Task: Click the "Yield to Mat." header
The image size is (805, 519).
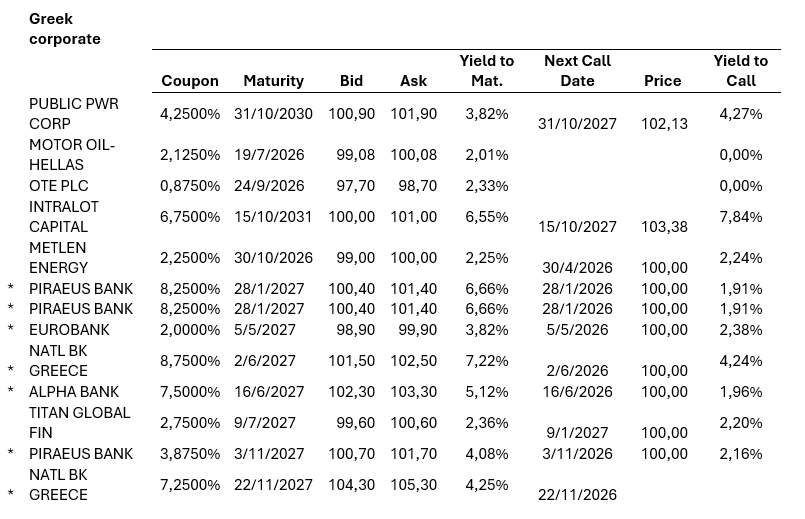Action: tap(486, 71)
